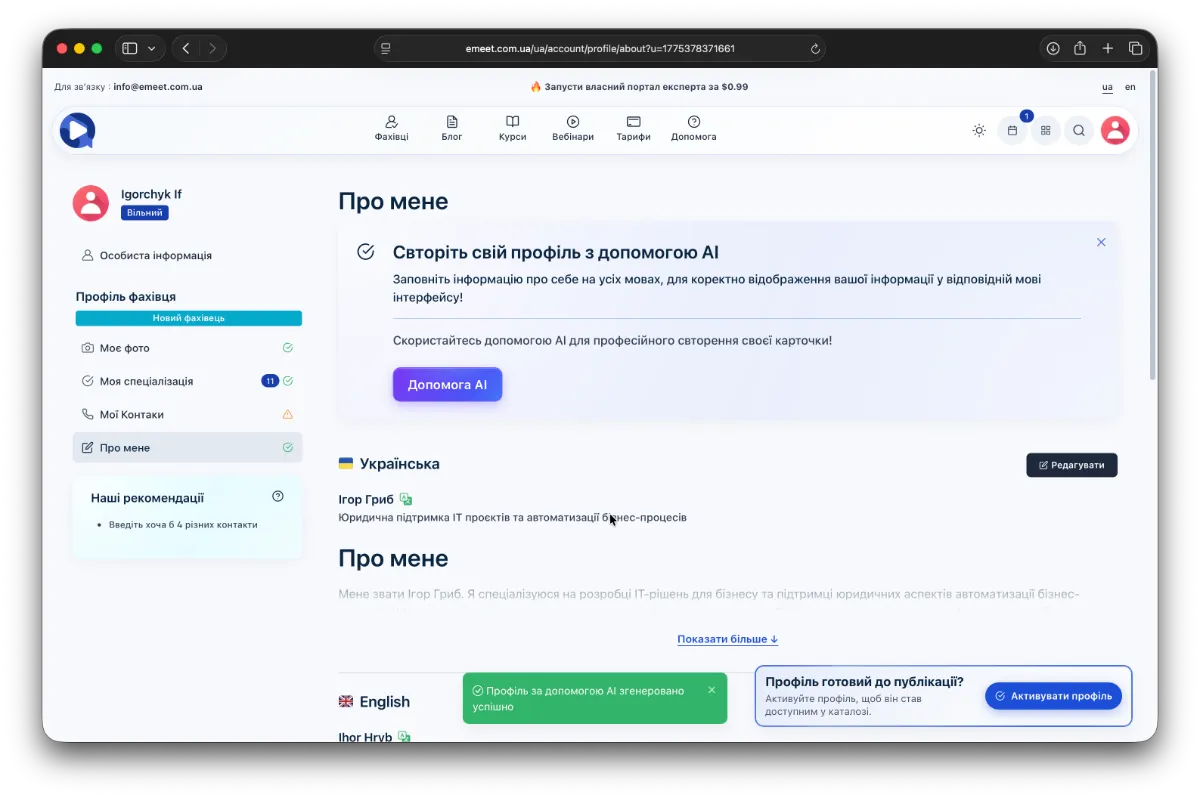Viewport: 1200px width, 798px height.
Task: Toggle the light/dark theme sun icon
Action: click(978, 130)
